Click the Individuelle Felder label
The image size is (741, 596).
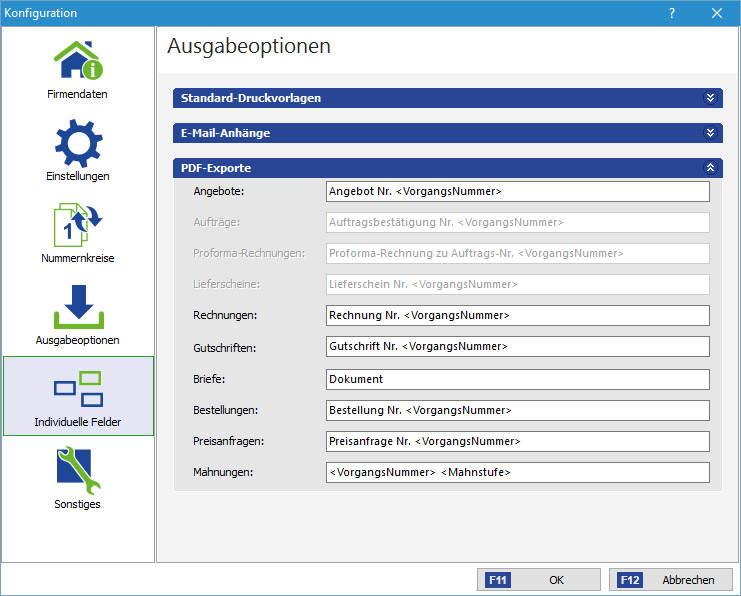tap(78, 422)
